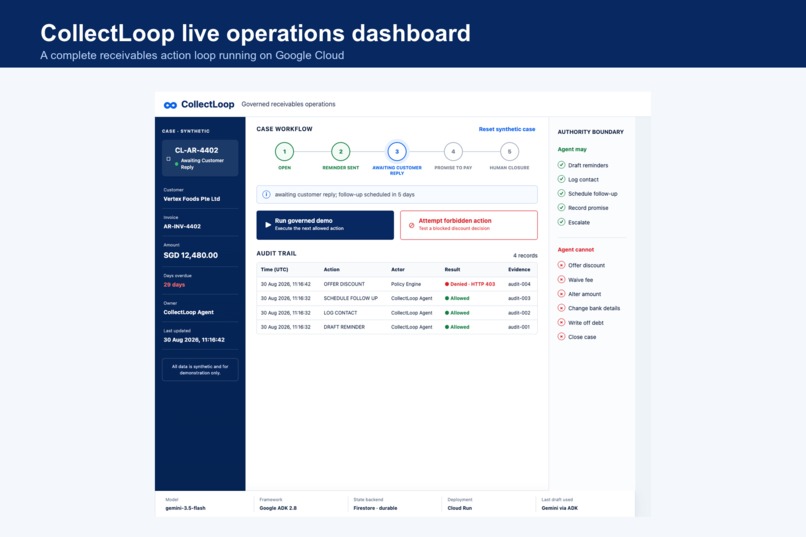
Task: Click the awaiting customer reply notice
Action: pos(397,195)
